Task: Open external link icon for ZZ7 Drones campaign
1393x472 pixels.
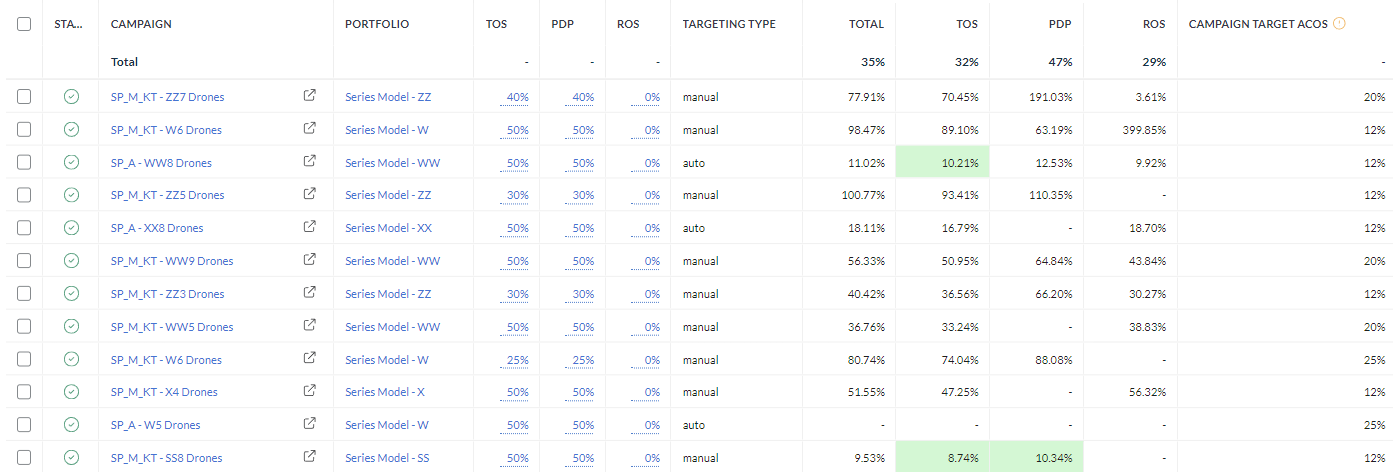Action: (x=310, y=96)
